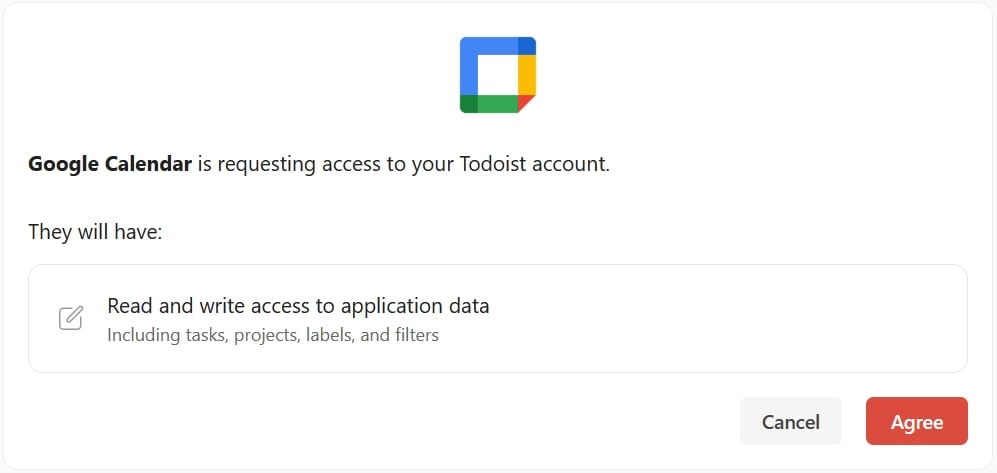Click the words "Todoist account" in the request sentence
Screen dimensions: 997x473
532,165
